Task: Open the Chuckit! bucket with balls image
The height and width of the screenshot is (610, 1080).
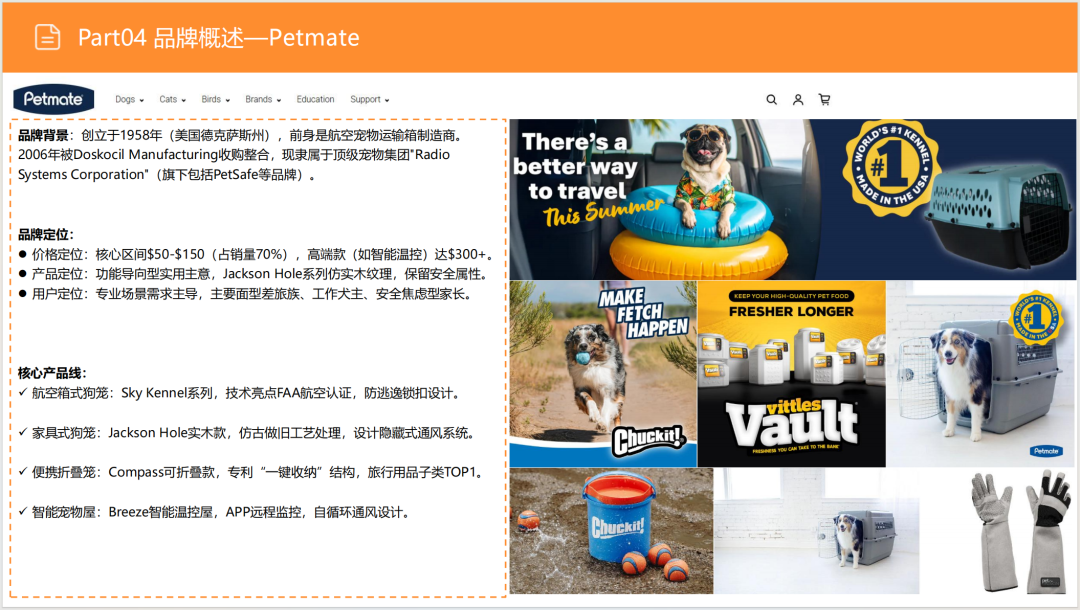Action: point(612,531)
